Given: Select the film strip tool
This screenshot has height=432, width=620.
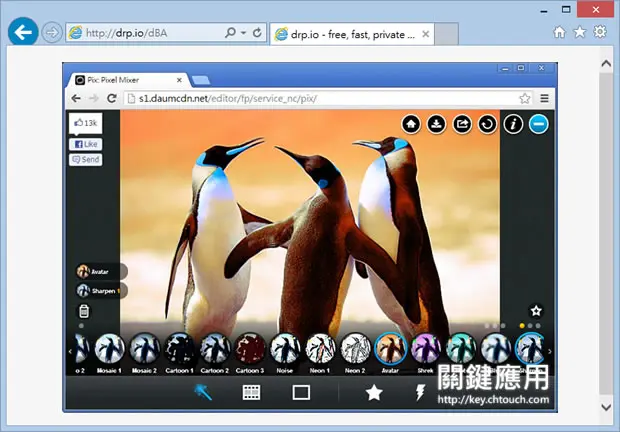Looking at the screenshot, I should 251,392.
